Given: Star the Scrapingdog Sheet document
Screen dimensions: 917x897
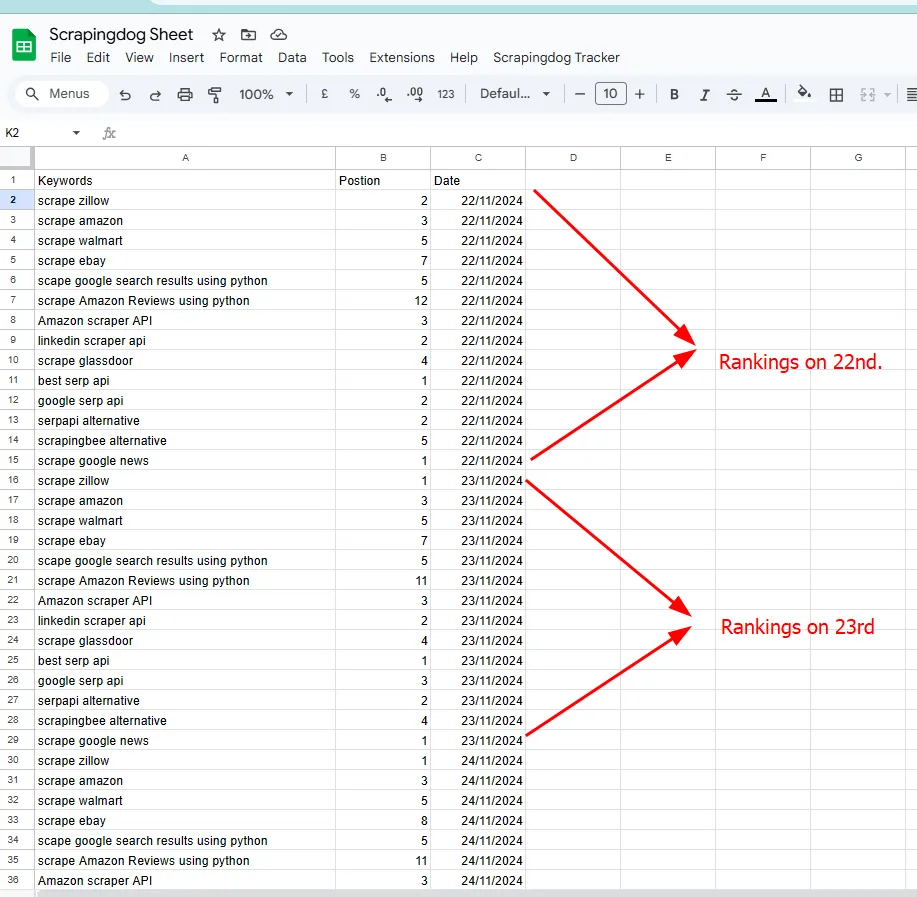Looking at the screenshot, I should point(217,34).
